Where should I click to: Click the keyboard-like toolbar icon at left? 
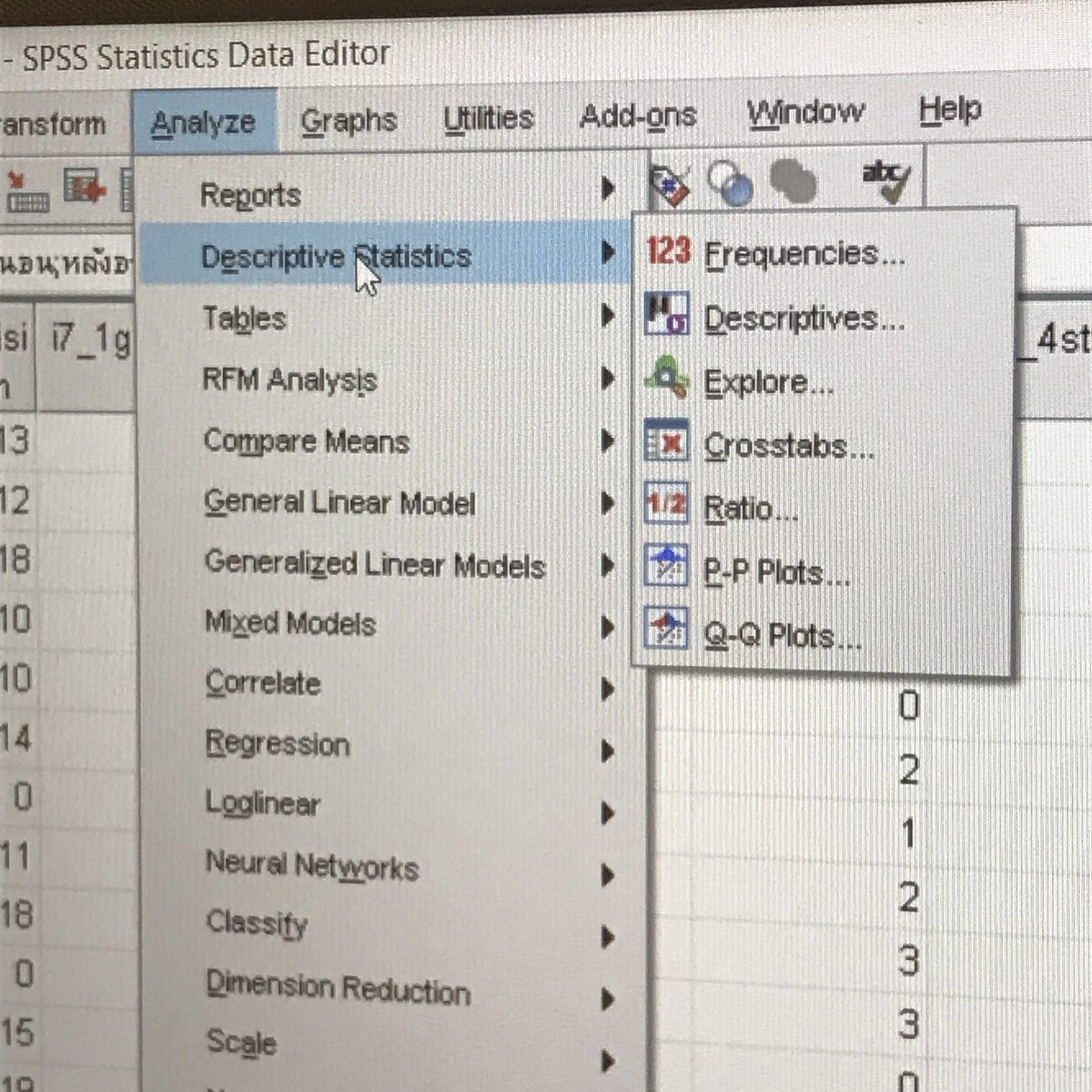pyautogui.click(x=27, y=192)
